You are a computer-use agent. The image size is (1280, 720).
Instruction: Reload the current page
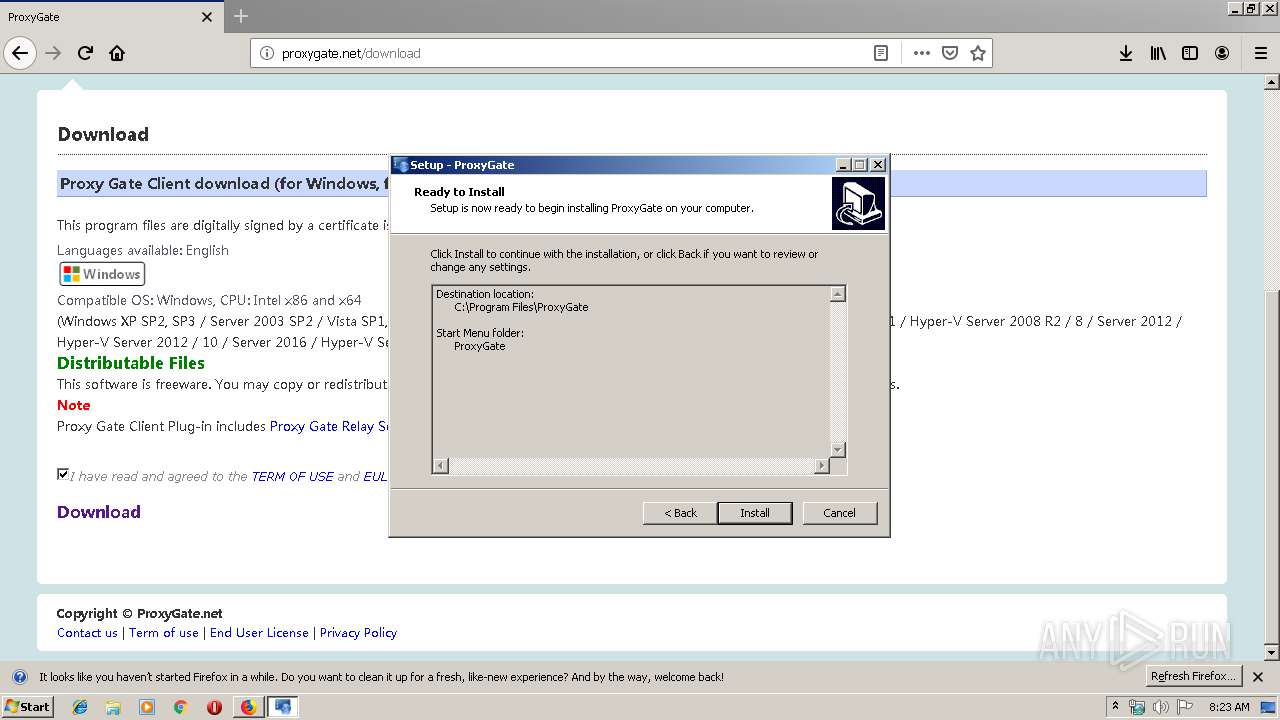click(x=85, y=53)
